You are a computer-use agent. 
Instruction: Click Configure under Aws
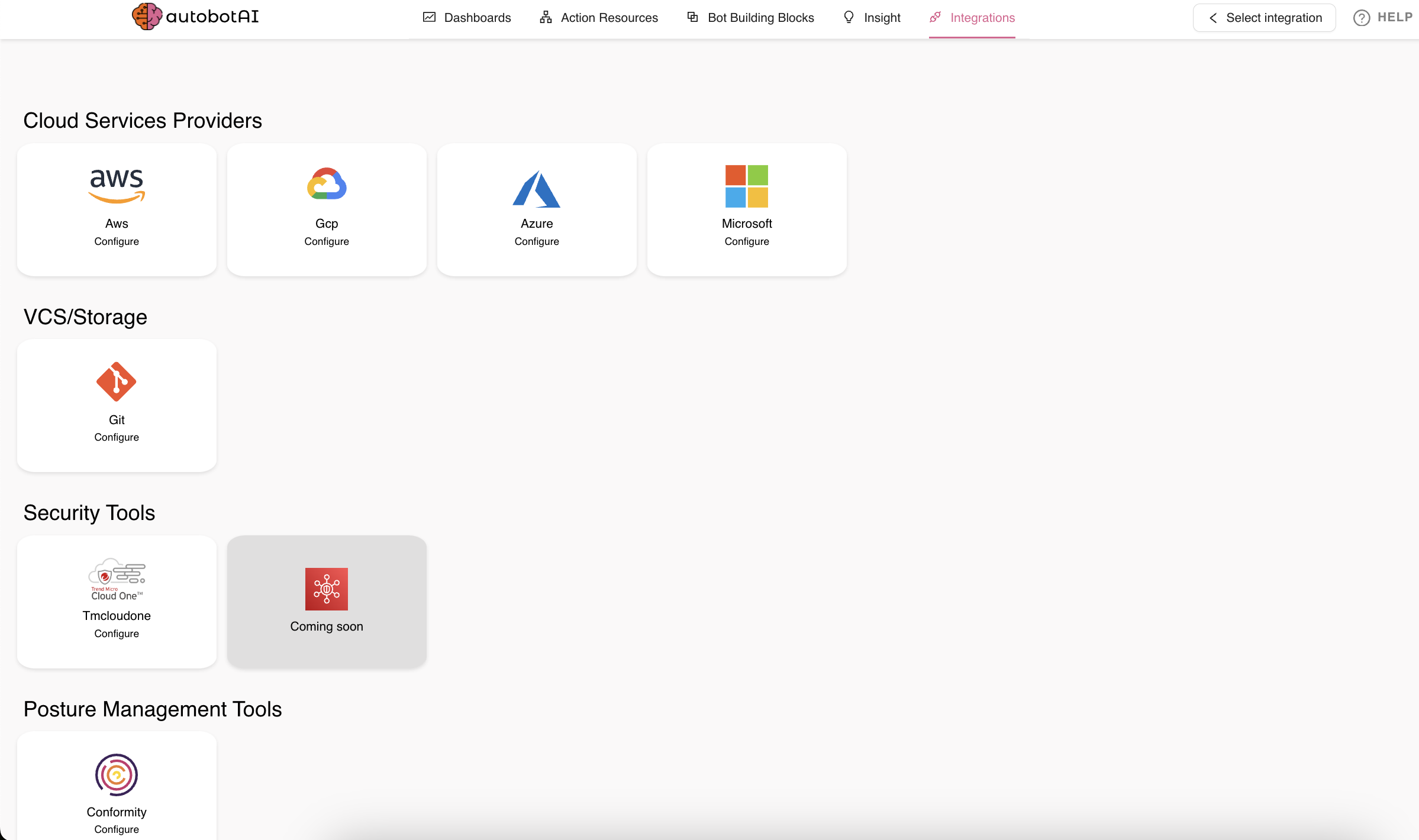pos(117,241)
